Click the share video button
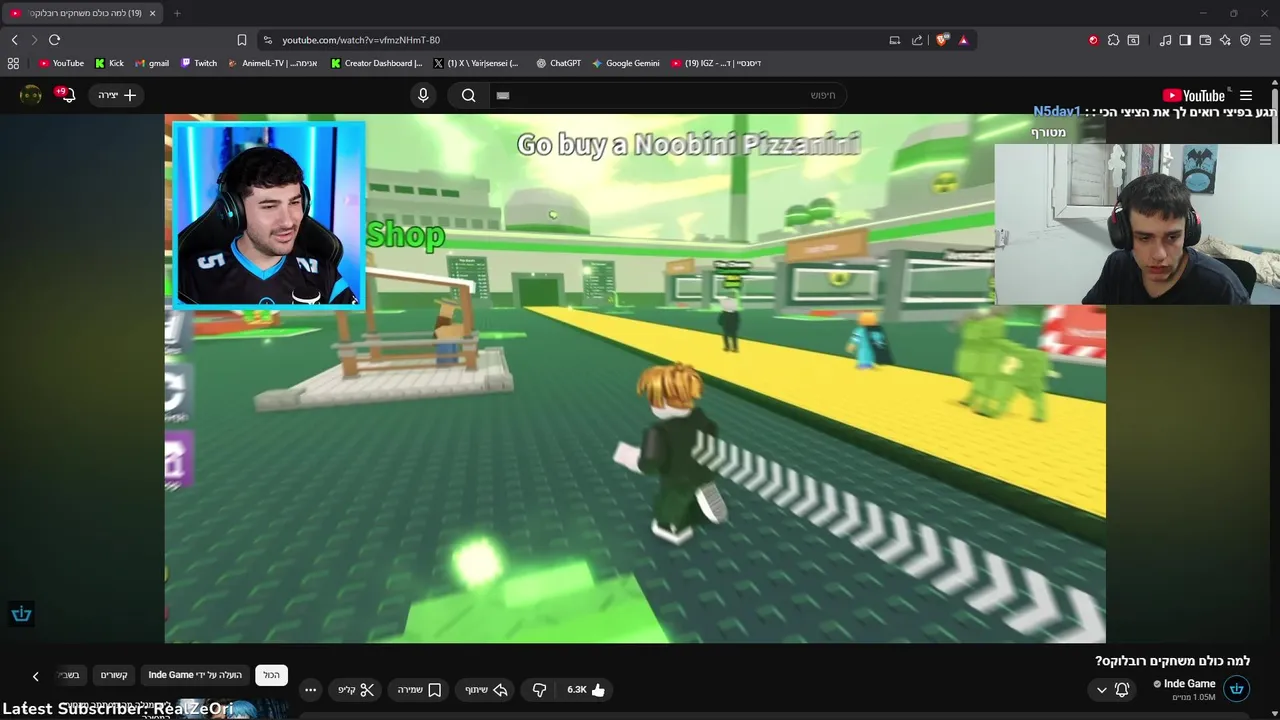 [486, 690]
